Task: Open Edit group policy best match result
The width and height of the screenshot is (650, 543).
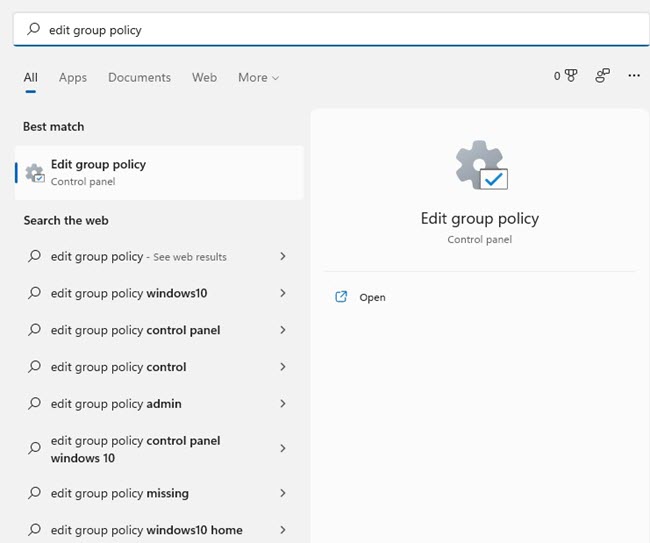Action: [159, 173]
